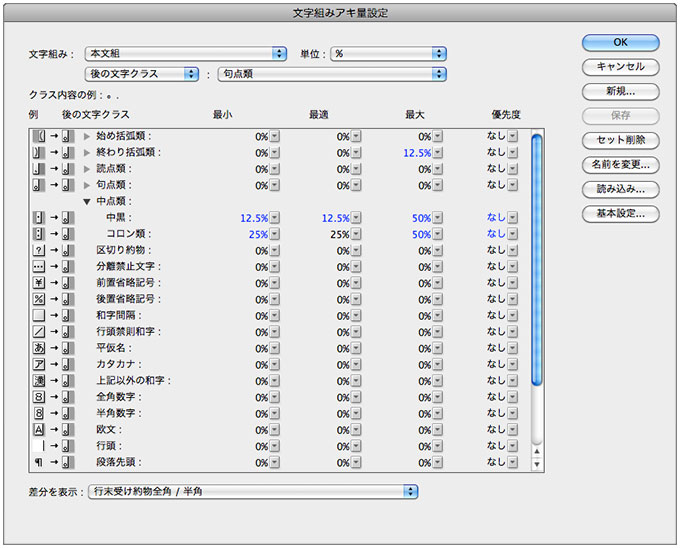The image size is (680, 548).
Task: Expand the 始め括弧類 disclosure triangle
Action: coord(87,136)
